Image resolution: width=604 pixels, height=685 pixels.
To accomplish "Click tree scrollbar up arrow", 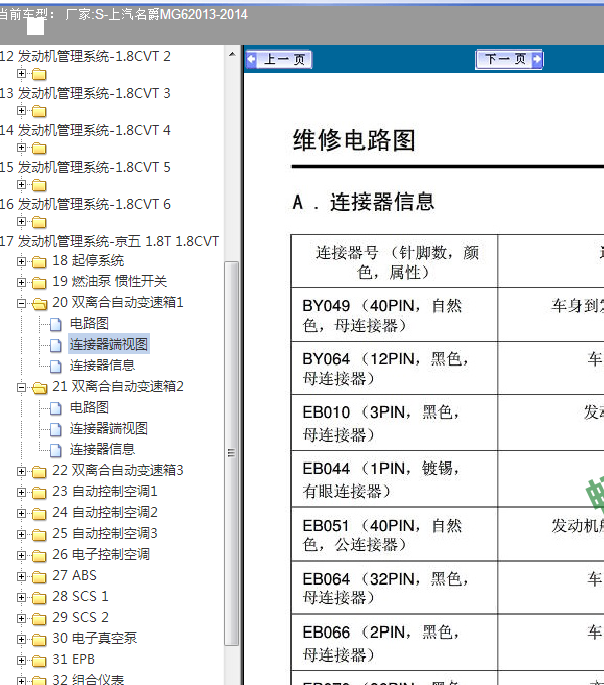I will (x=232, y=54).
